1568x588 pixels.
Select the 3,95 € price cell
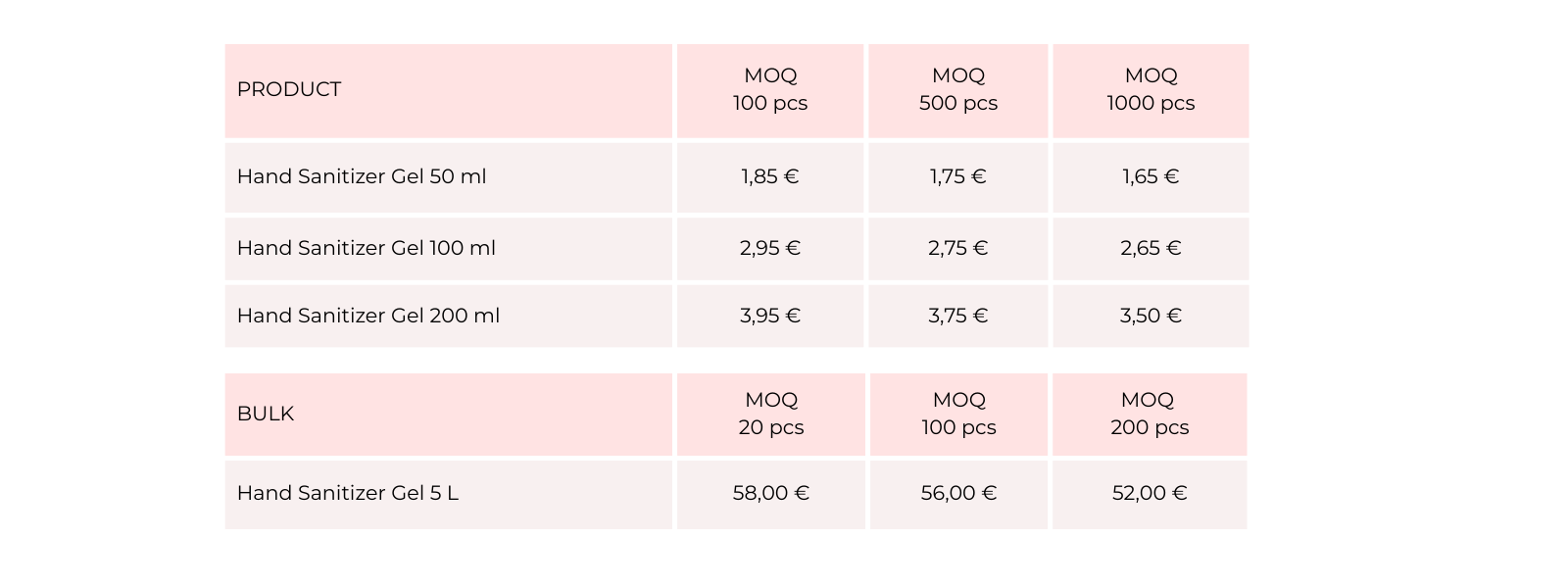point(770,316)
